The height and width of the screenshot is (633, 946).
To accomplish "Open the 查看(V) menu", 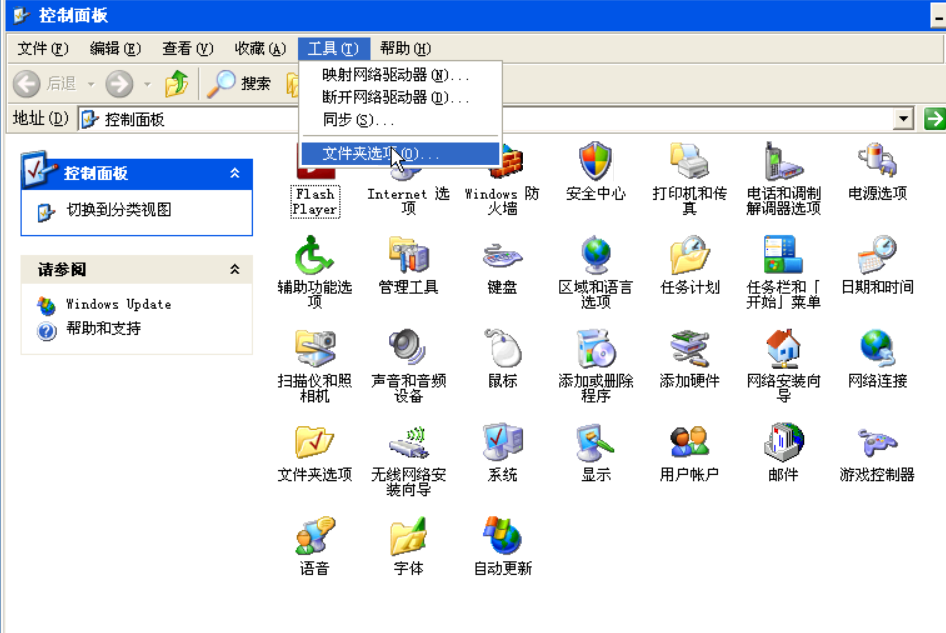I will (188, 48).
